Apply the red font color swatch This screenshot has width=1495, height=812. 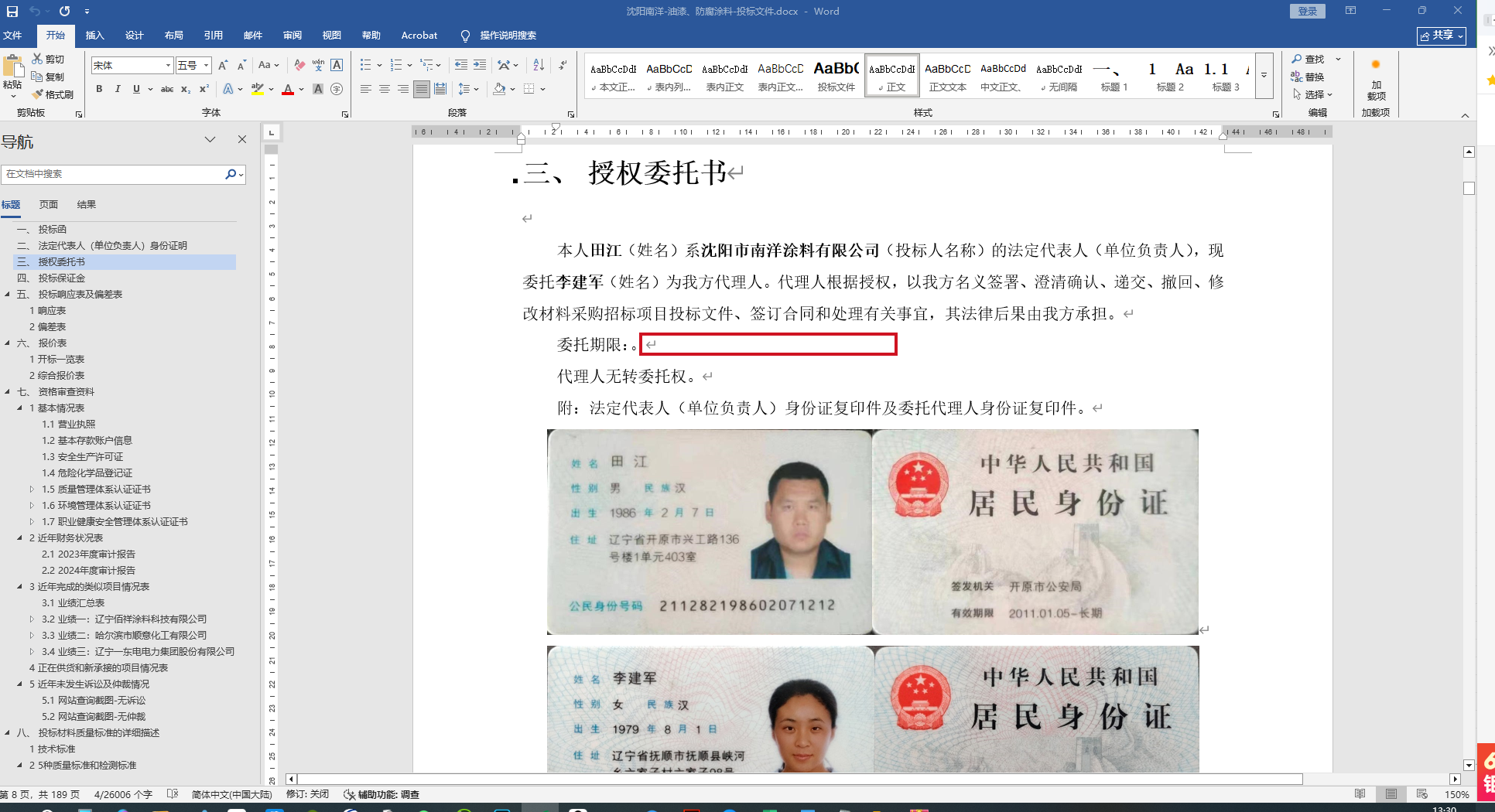(x=288, y=89)
